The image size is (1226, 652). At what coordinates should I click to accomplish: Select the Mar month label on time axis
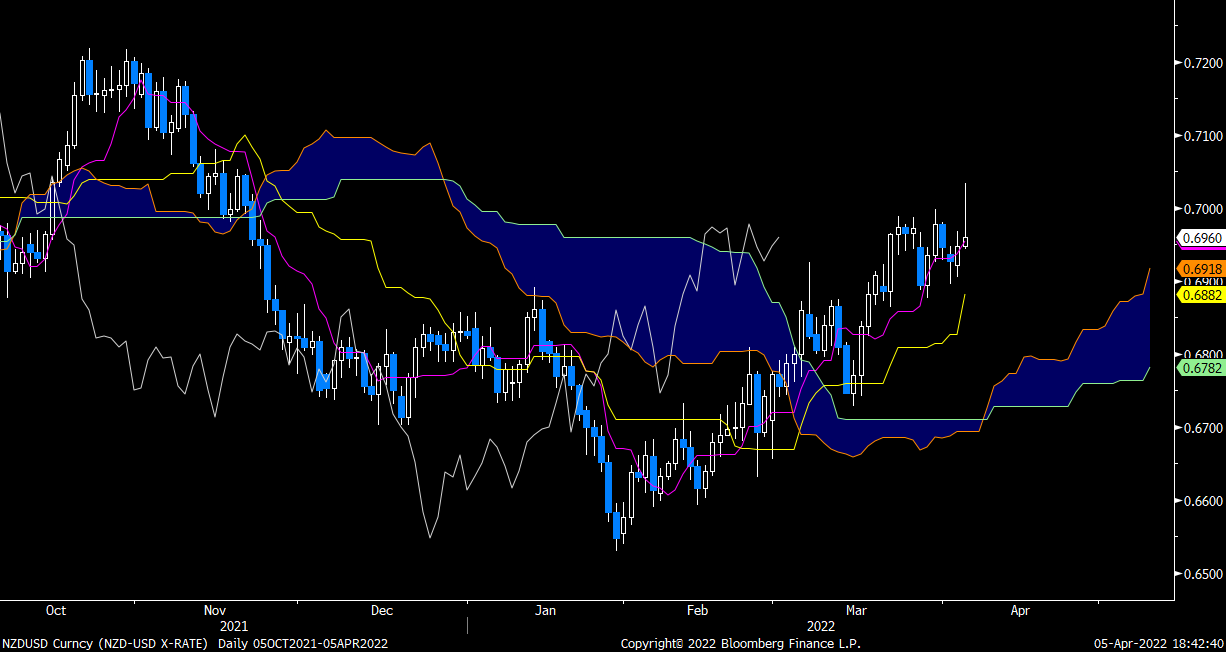(856, 610)
